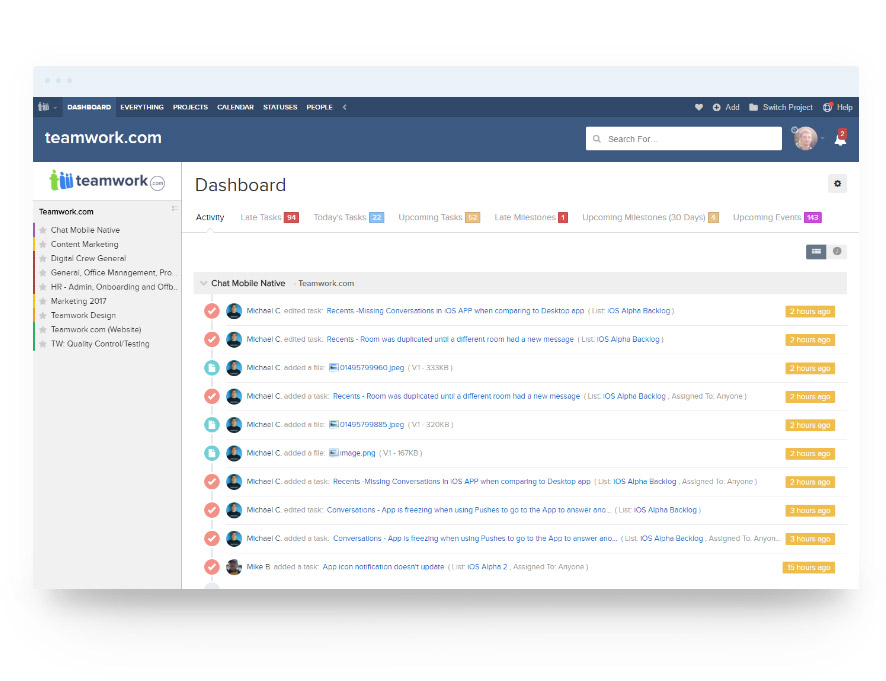
Task: Star the Marketing 2017 project
Action: pyautogui.click(x=43, y=301)
